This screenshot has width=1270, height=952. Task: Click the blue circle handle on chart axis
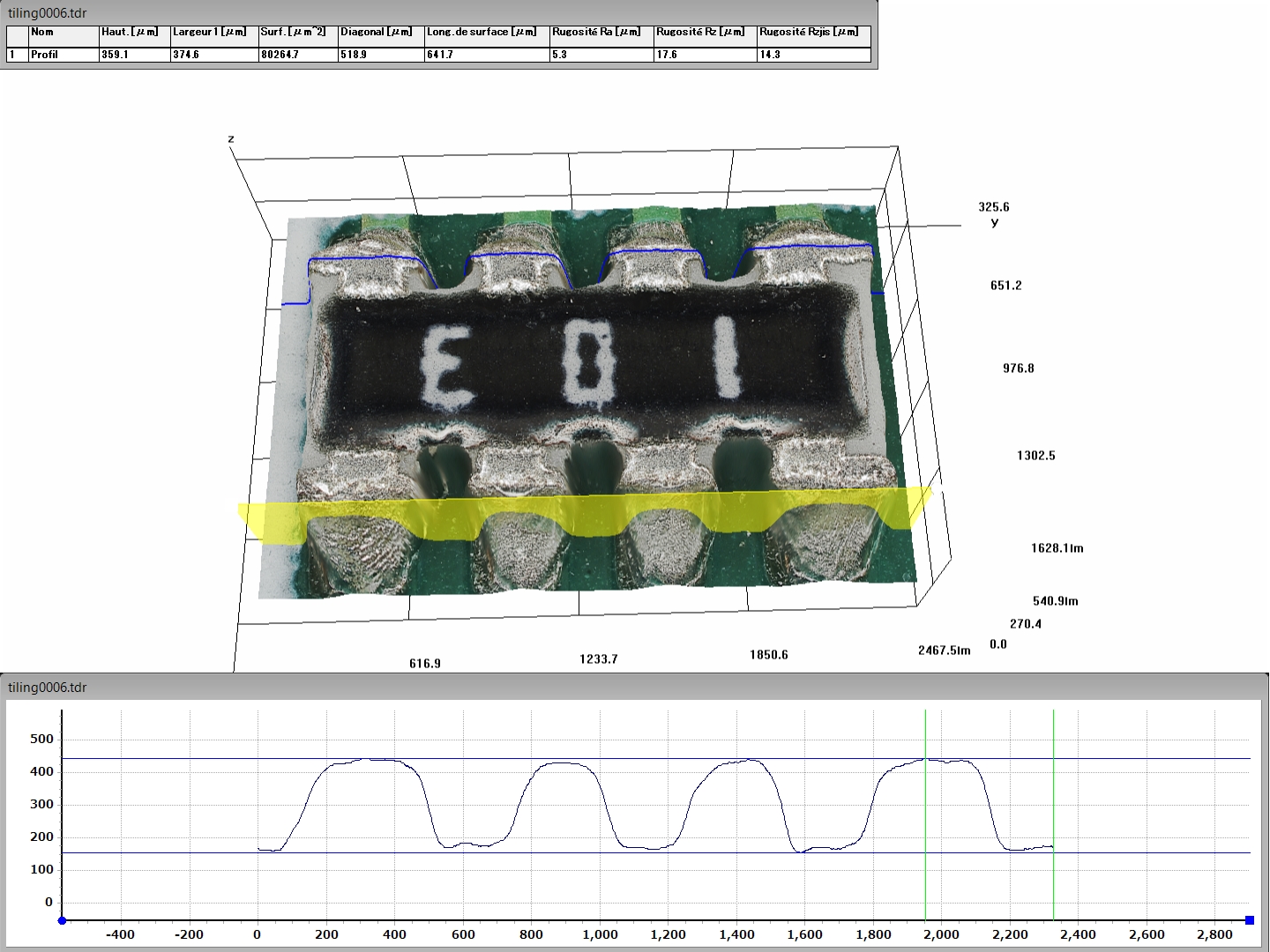click(62, 920)
